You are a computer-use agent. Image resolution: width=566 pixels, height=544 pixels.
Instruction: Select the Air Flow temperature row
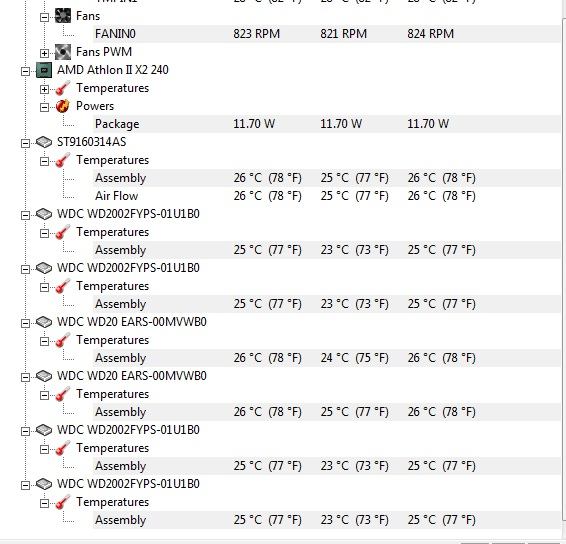[x=327, y=196]
